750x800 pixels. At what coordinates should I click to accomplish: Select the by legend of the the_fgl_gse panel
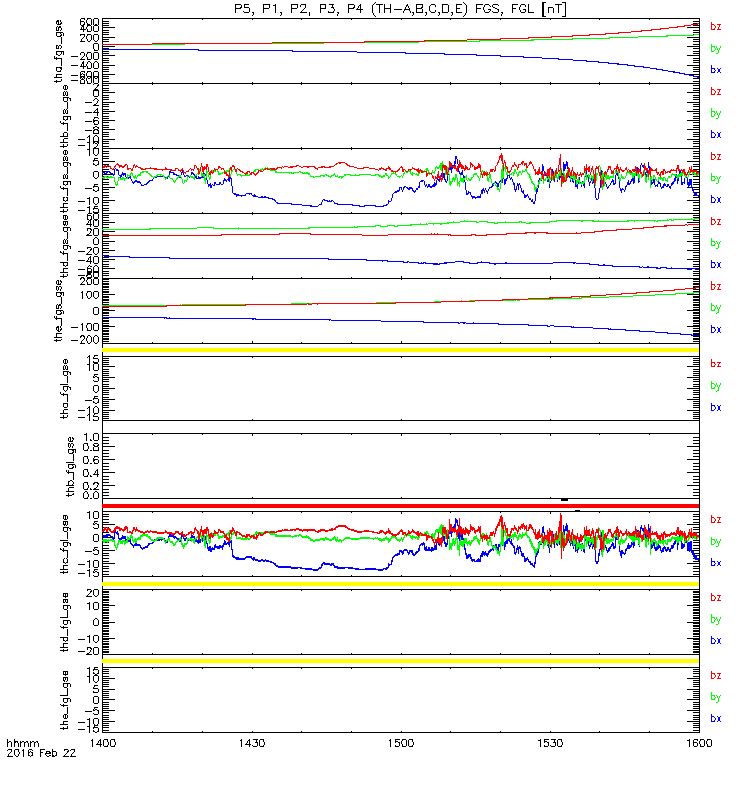click(x=716, y=697)
